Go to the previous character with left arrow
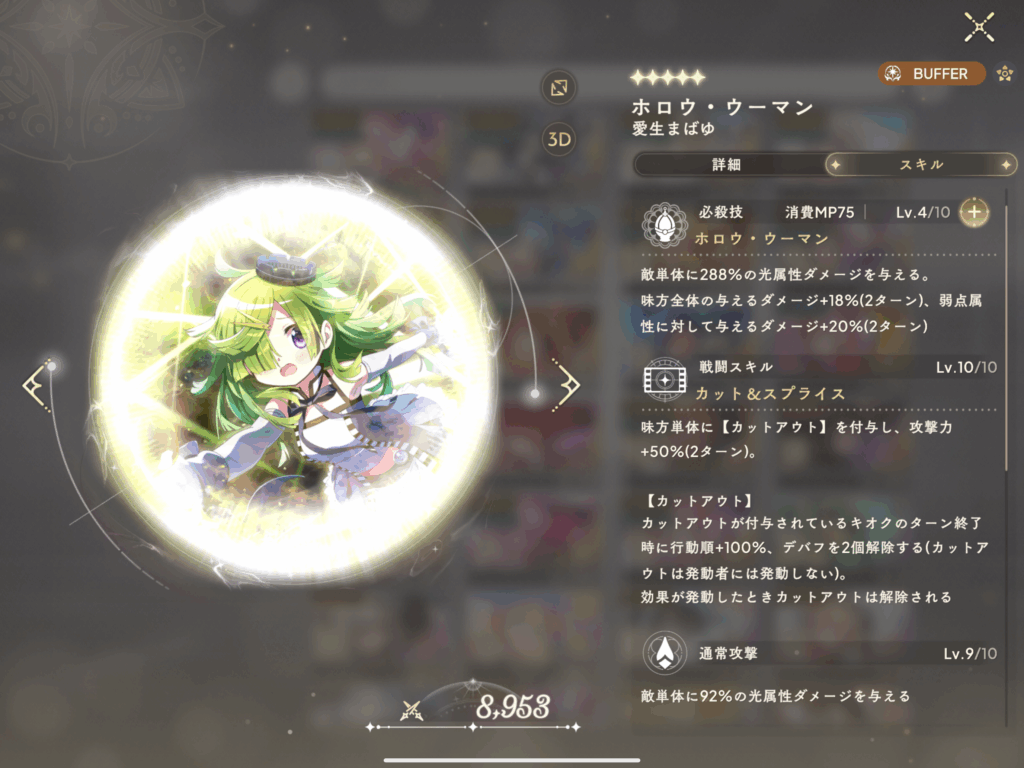 point(37,385)
